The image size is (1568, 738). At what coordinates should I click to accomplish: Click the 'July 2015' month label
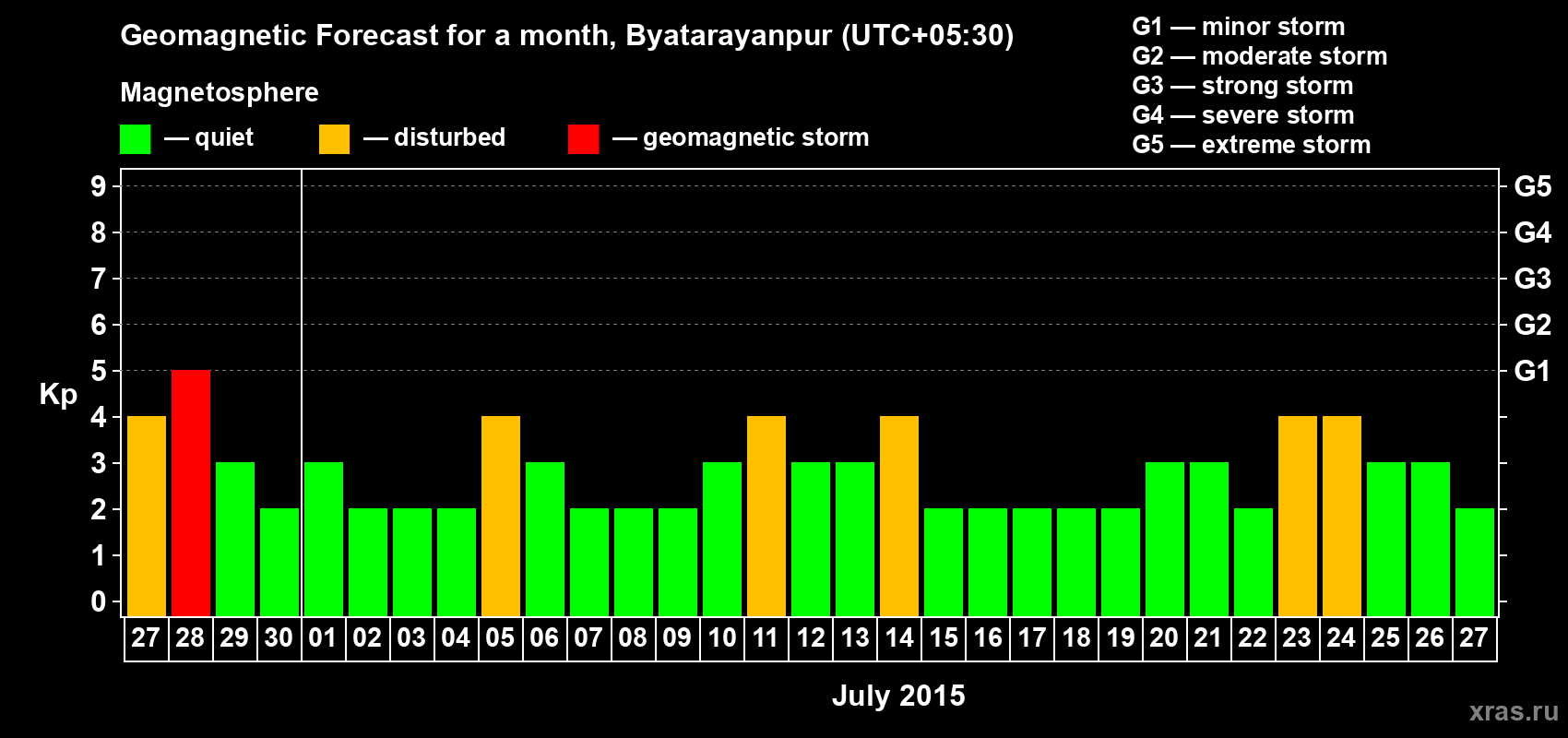pyautogui.click(x=898, y=696)
